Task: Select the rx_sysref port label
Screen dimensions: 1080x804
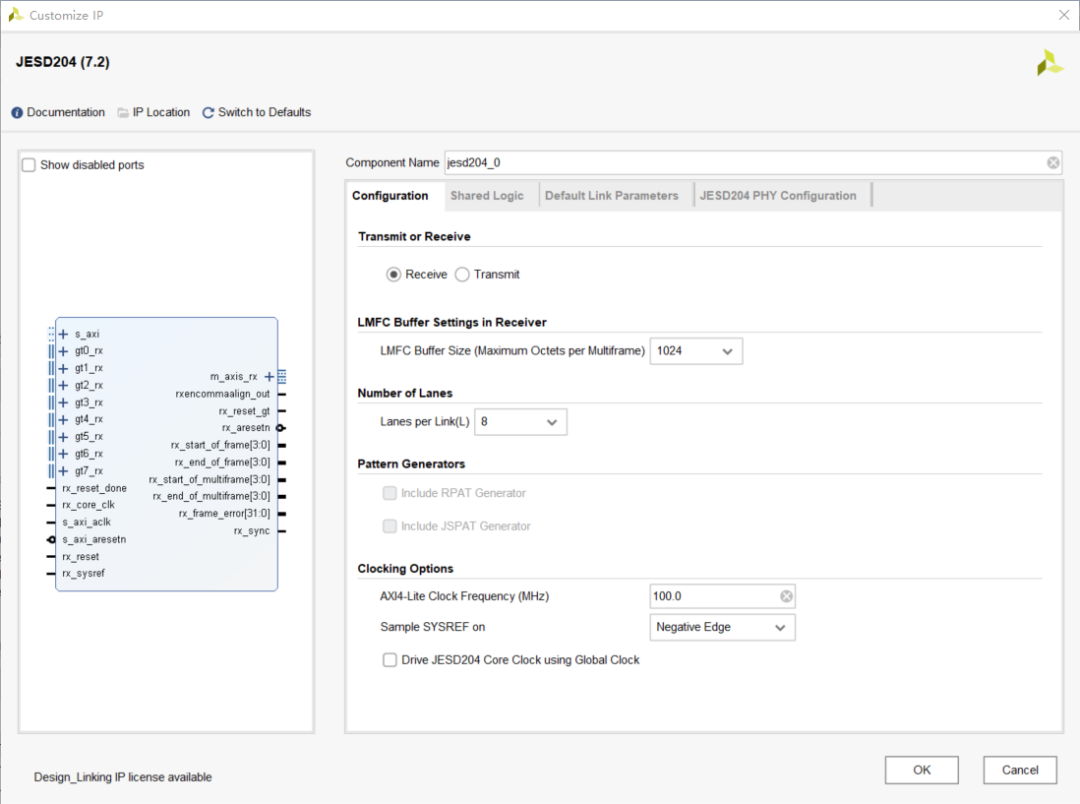Action: click(x=83, y=574)
